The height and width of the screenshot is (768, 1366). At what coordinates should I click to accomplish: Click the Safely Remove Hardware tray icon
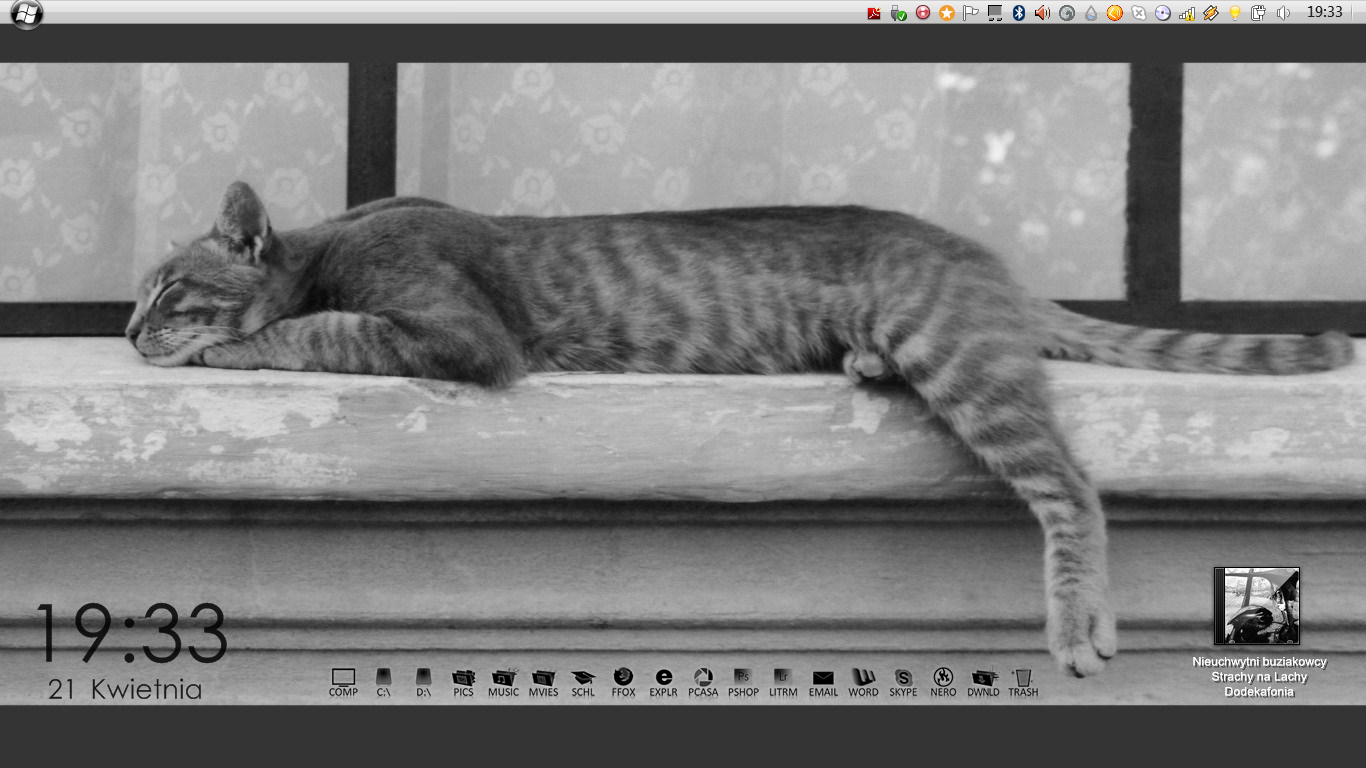898,13
